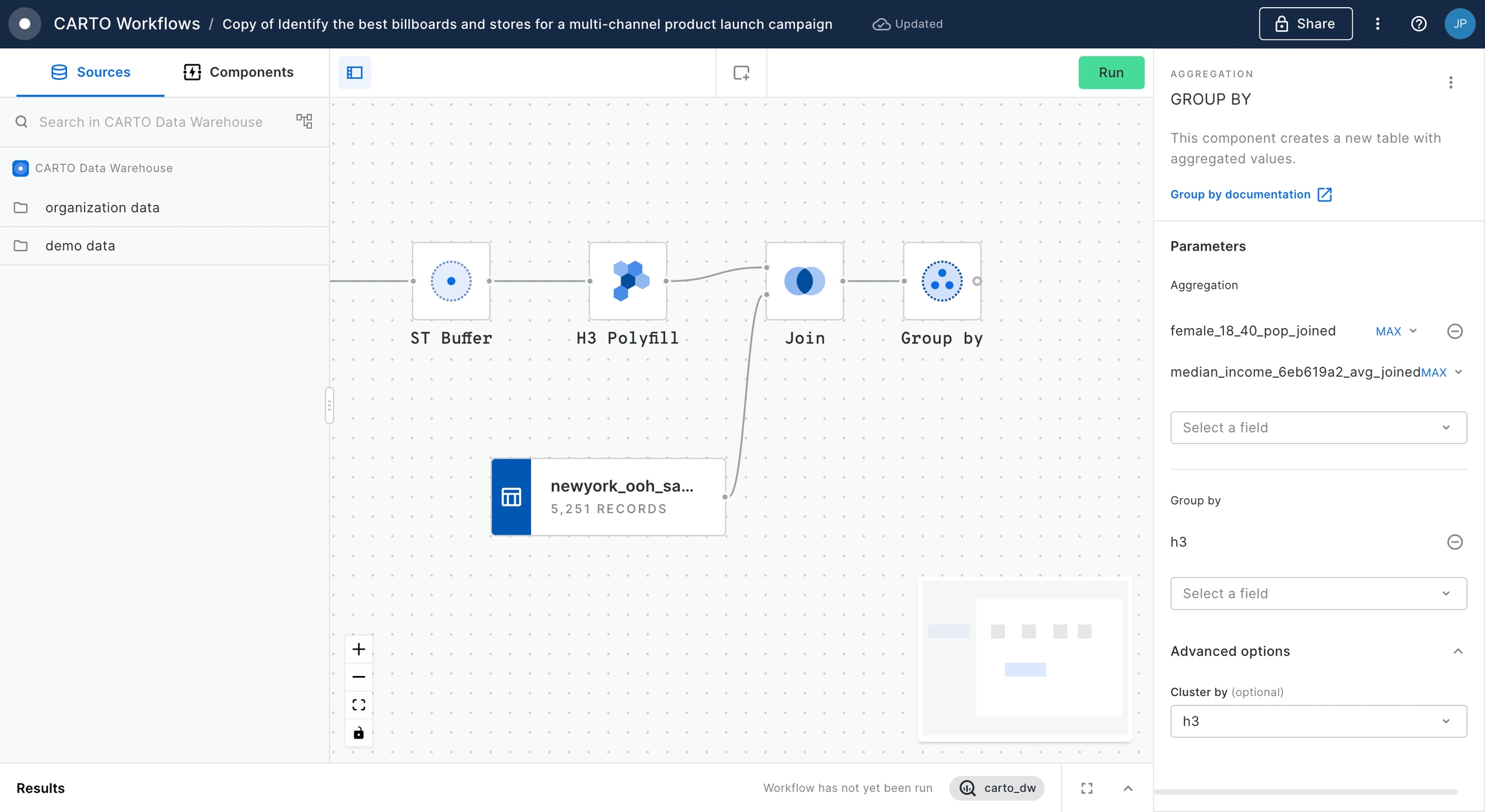The height and width of the screenshot is (812, 1485).
Task: Open the Group By component kebab menu
Action: click(1451, 82)
